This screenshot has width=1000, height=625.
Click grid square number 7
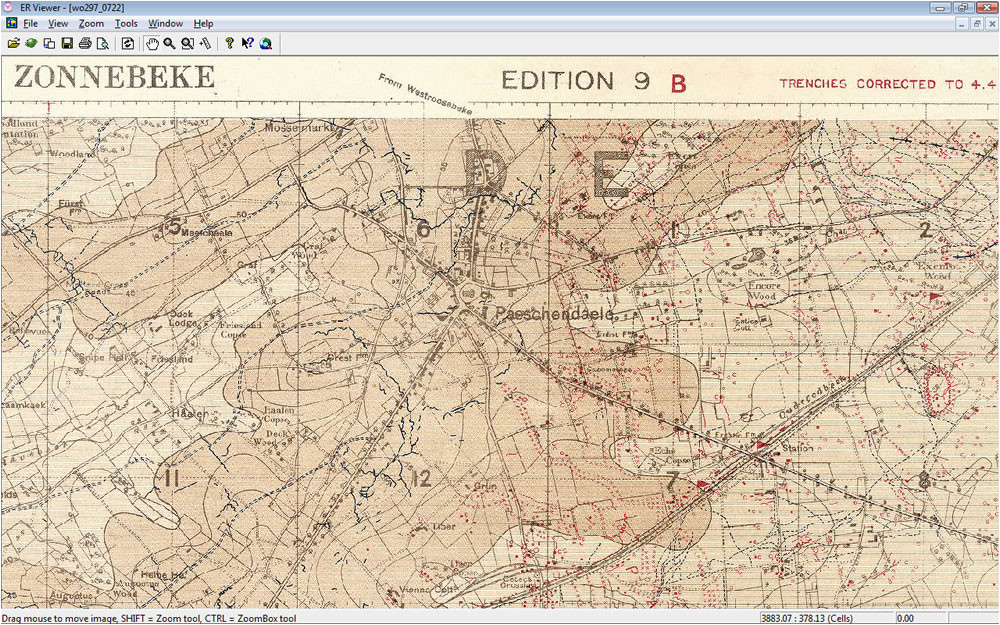(672, 481)
